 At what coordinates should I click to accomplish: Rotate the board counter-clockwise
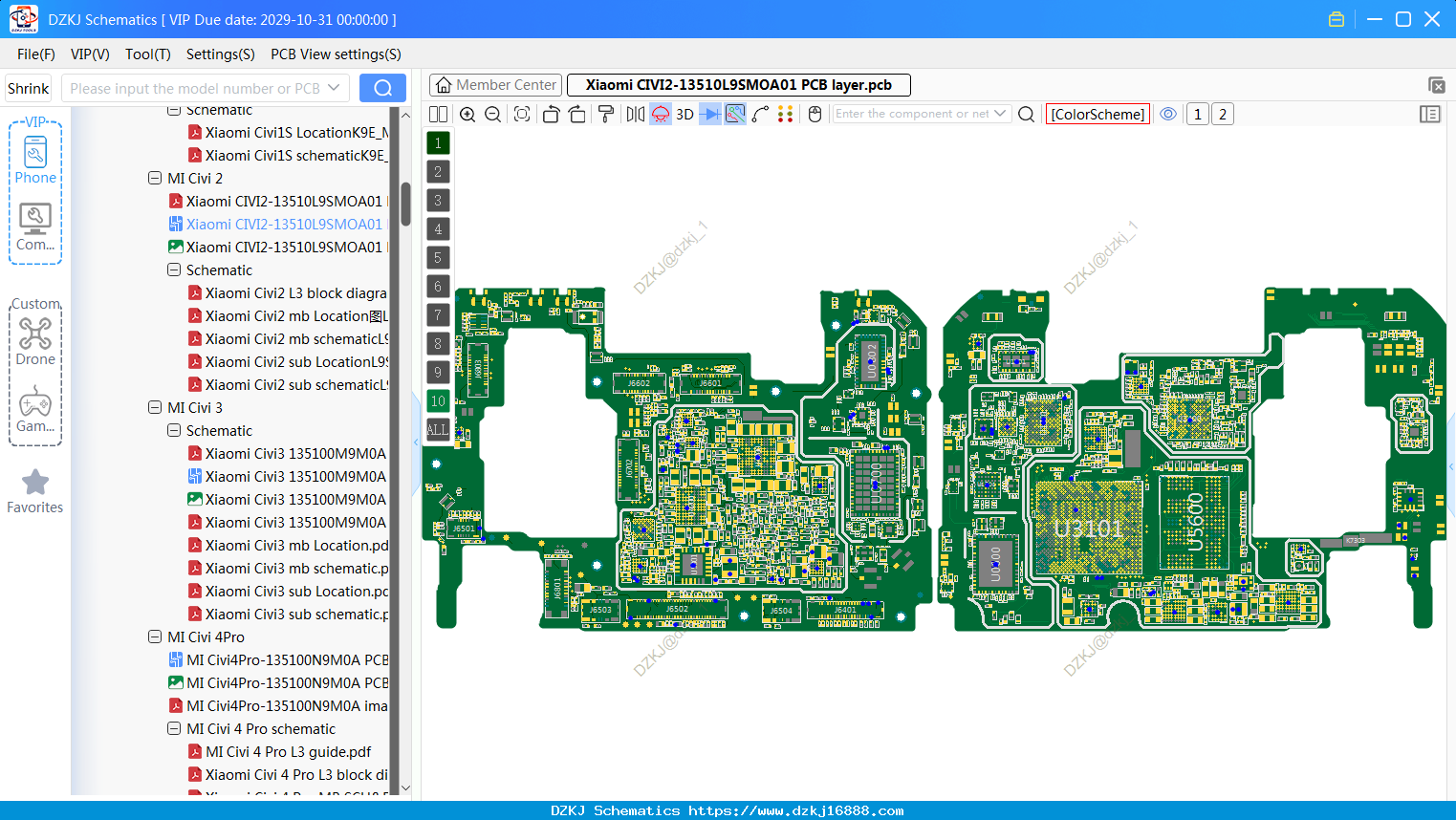pyautogui.click(x=551, y=115)
